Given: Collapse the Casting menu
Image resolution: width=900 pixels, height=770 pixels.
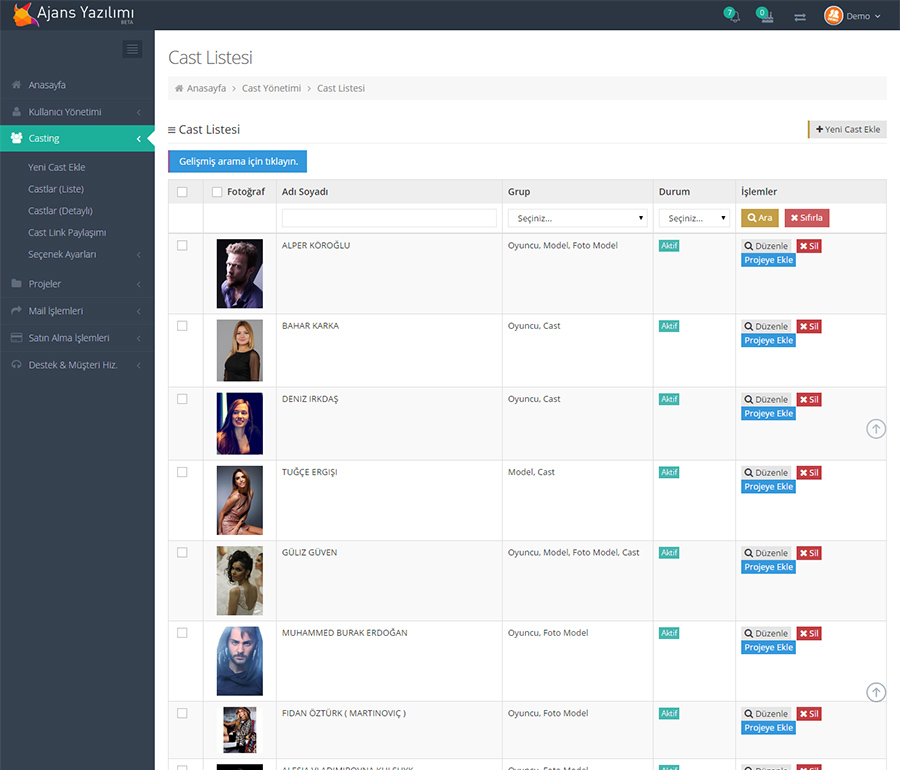Looking at the screenshot, I should tap(138, 138).
